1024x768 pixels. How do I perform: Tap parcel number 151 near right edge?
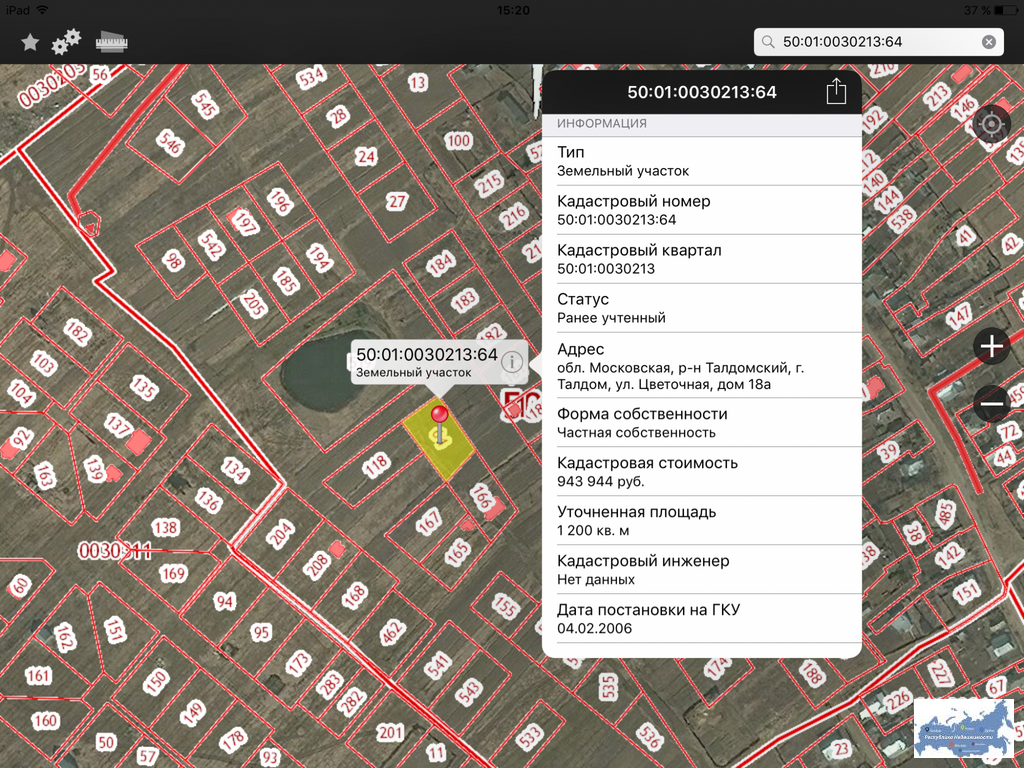point(967,592)
